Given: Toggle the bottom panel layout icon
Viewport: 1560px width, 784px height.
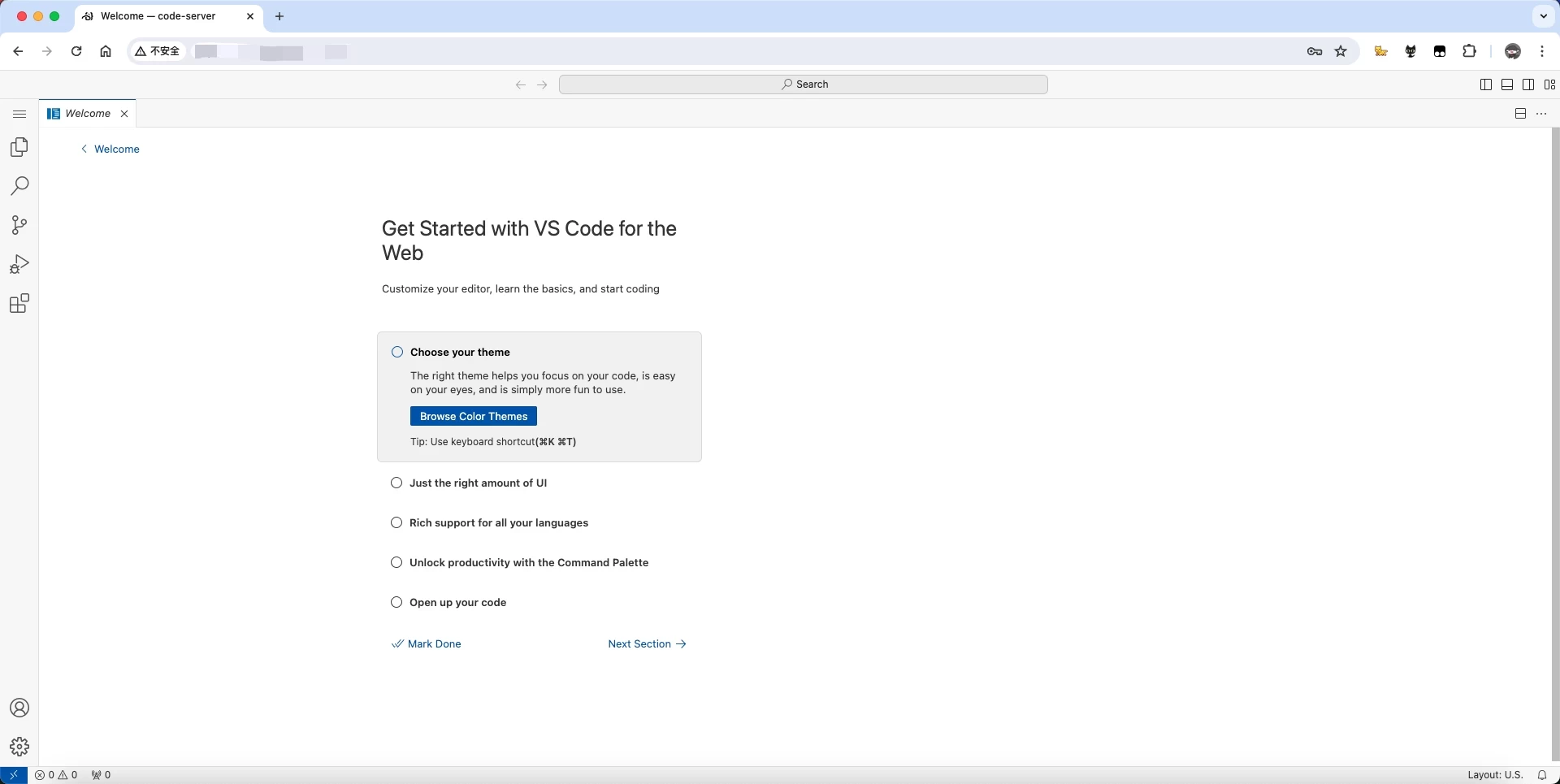Looking at the screenshot, I should click(1506, 84).
